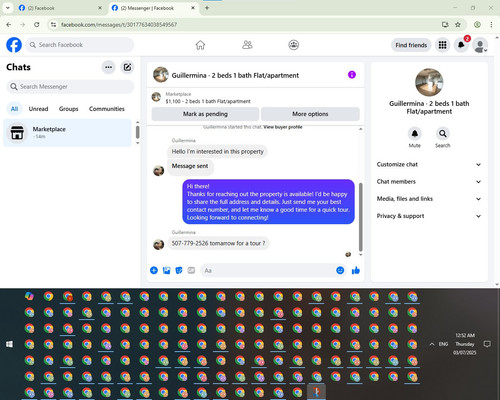The image size is (500, 400).
Task: Open the Marketplace chat in list
Action: point(67,133)
